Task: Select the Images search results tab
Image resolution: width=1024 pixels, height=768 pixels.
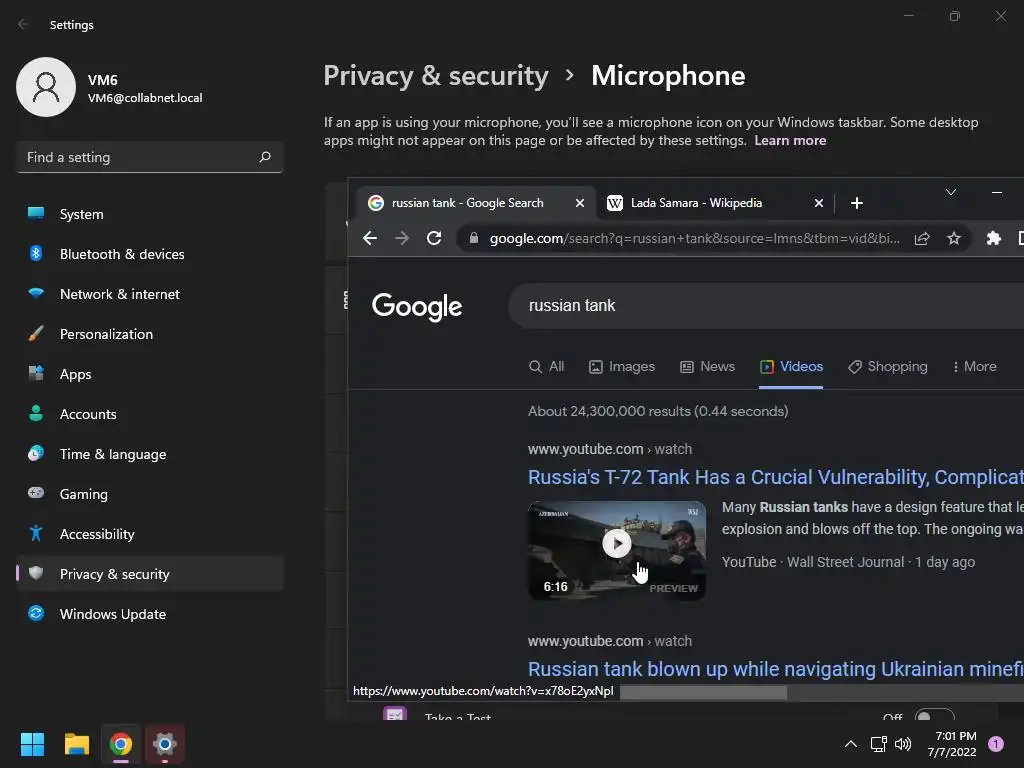Action: click(x=622, y=366)
